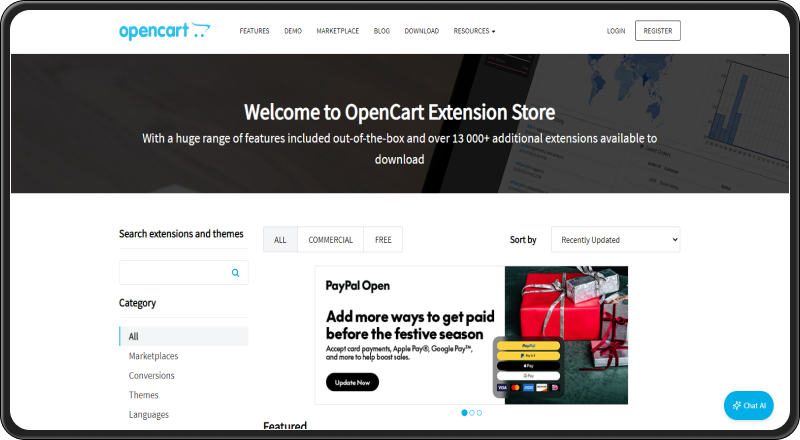Click the search magnifier icon
Image resolution: width=800 pixels, height=440 pixels.
pos(236,273)
